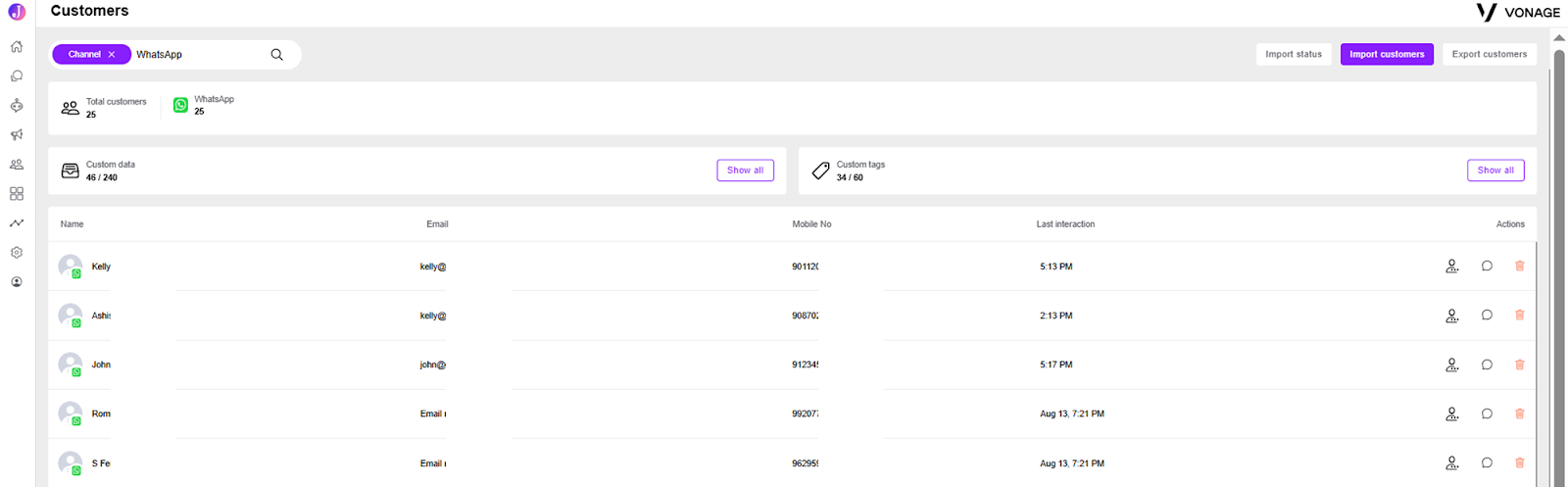The image size is (1568, 487).
Task: Click the customer name Kelly
Action: [x=101, y=267]
